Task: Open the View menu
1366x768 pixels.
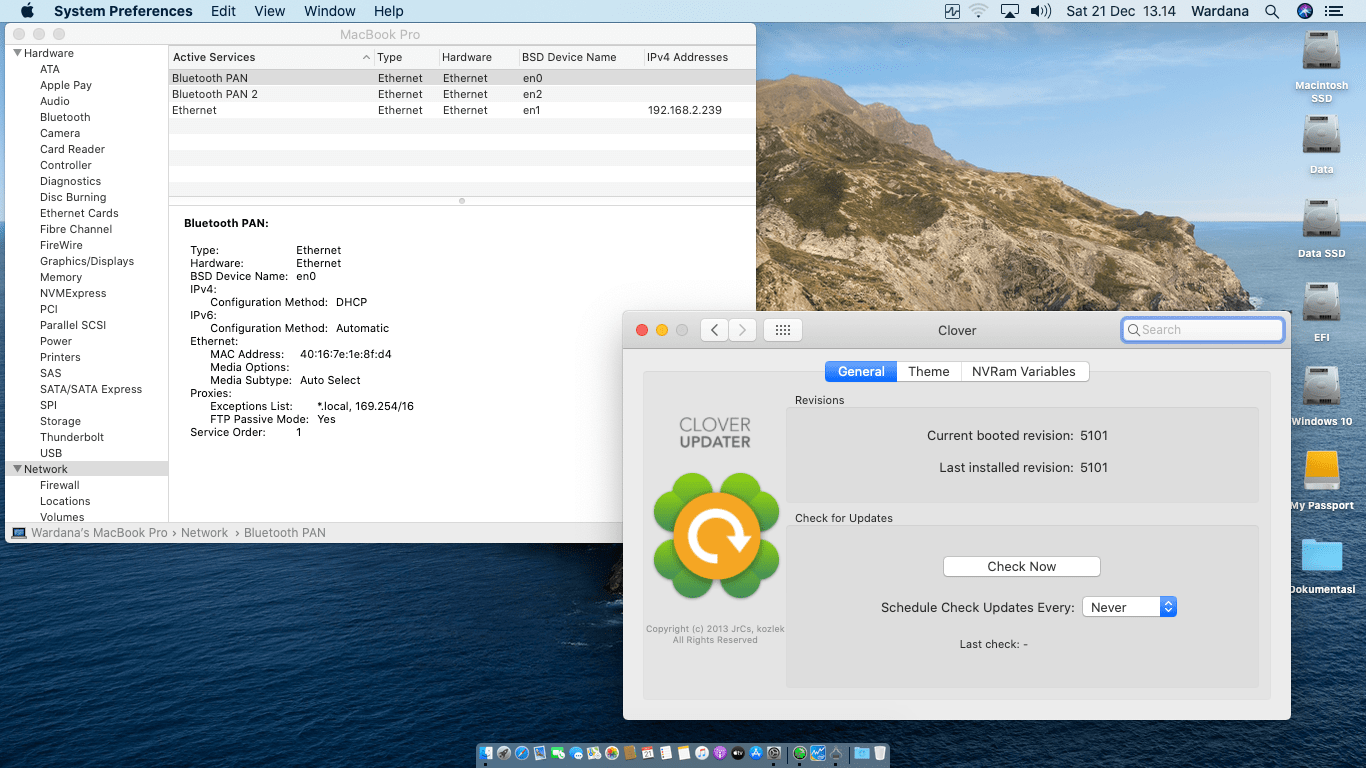Action: (x=270, y=11)
